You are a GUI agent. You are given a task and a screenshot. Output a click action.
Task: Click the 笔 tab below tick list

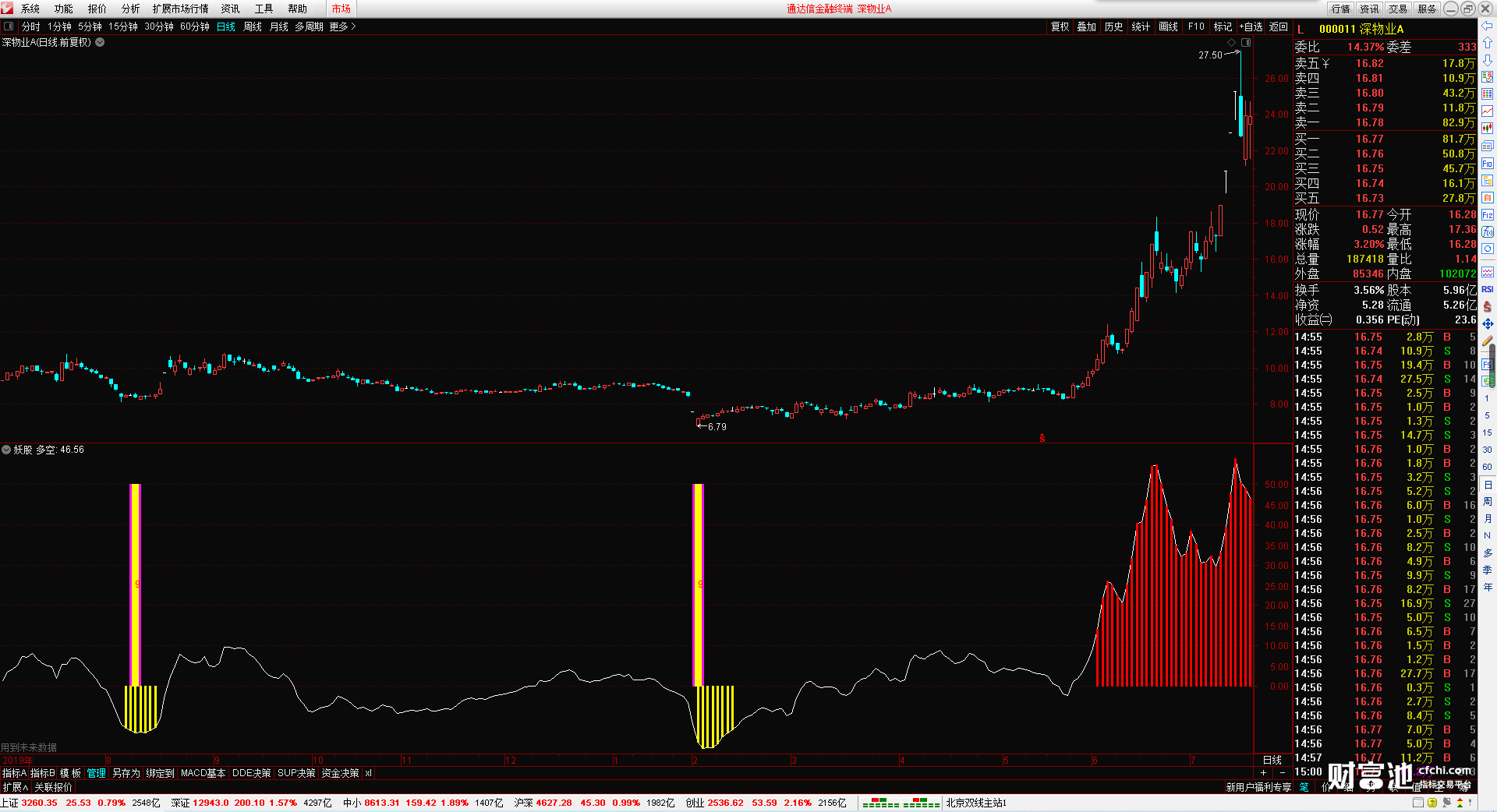point(1304,787)
